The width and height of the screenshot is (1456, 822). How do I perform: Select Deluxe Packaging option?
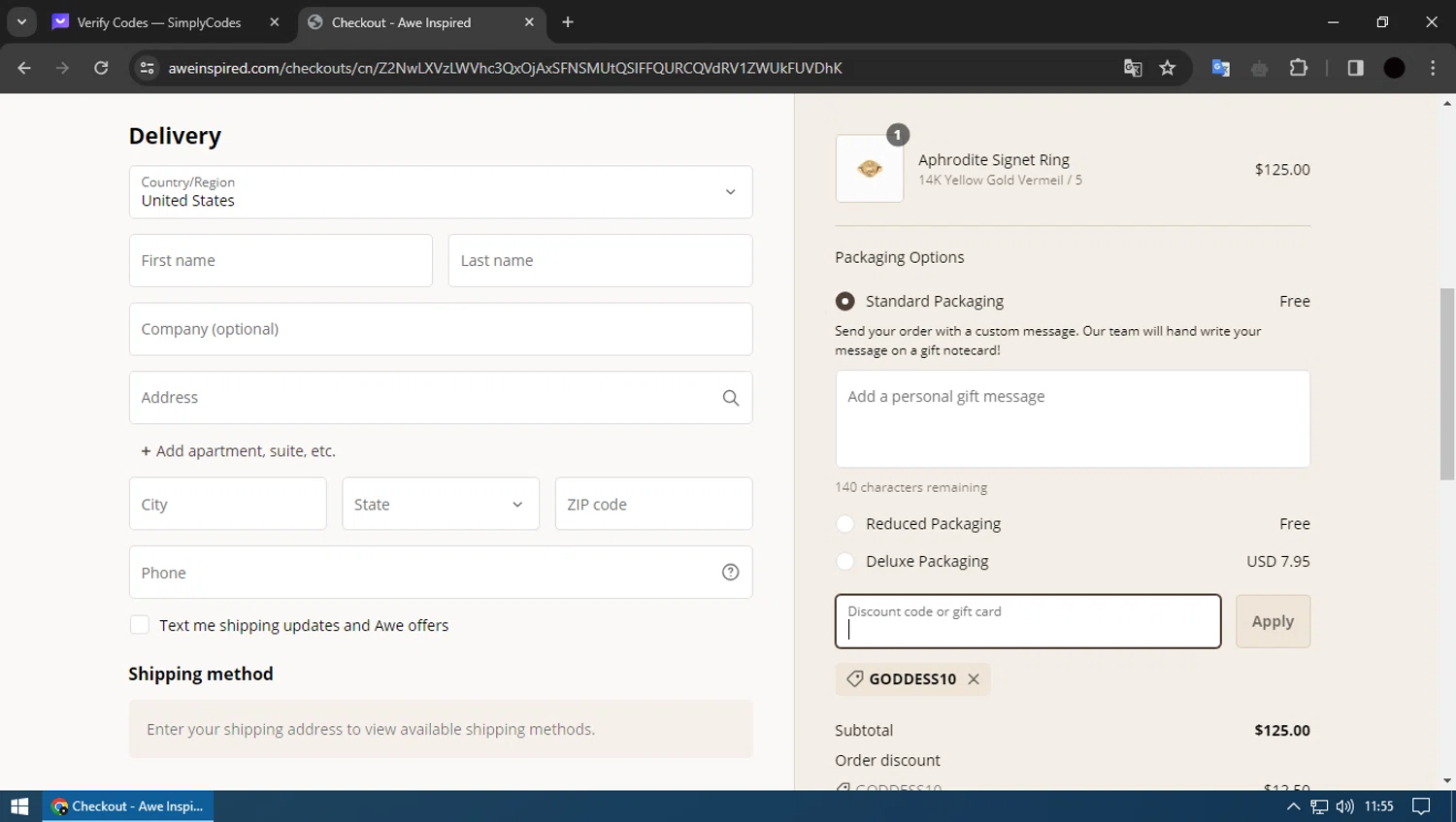[845, 562]
